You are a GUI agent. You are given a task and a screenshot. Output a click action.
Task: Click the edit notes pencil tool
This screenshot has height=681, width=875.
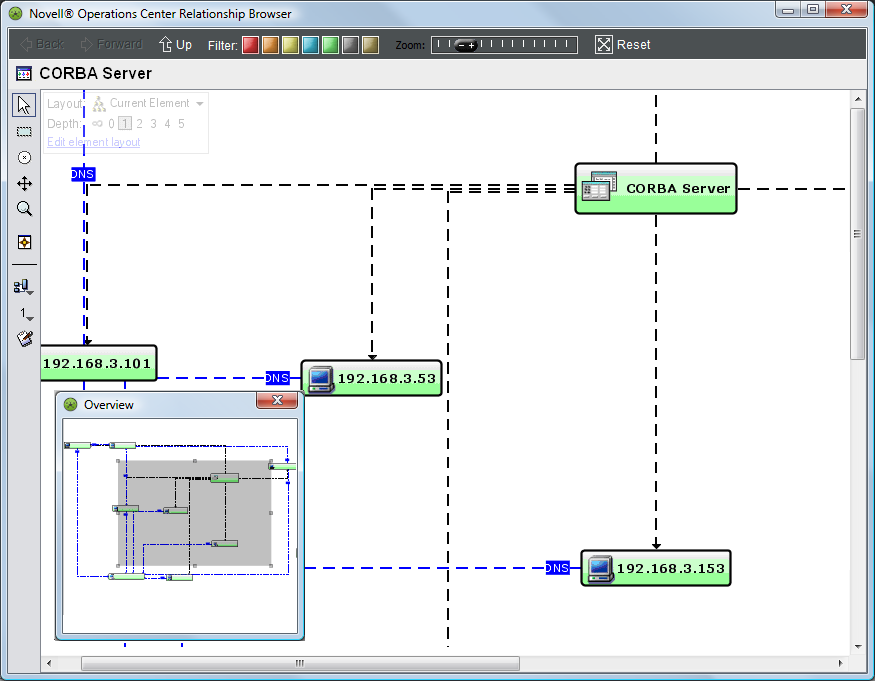[25, 338]
